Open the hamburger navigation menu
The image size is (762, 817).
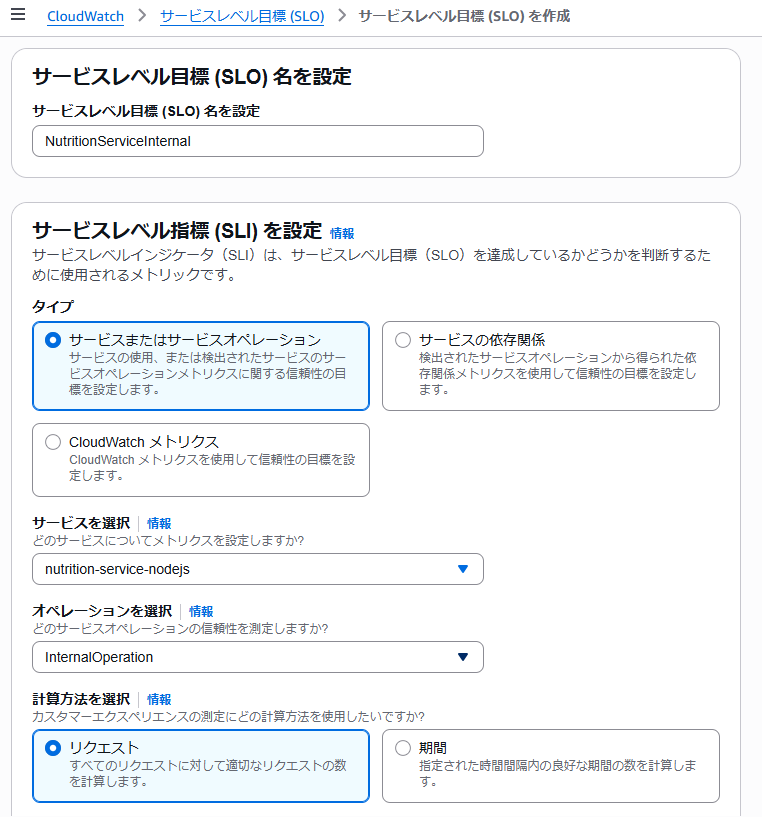click(18, 16)
